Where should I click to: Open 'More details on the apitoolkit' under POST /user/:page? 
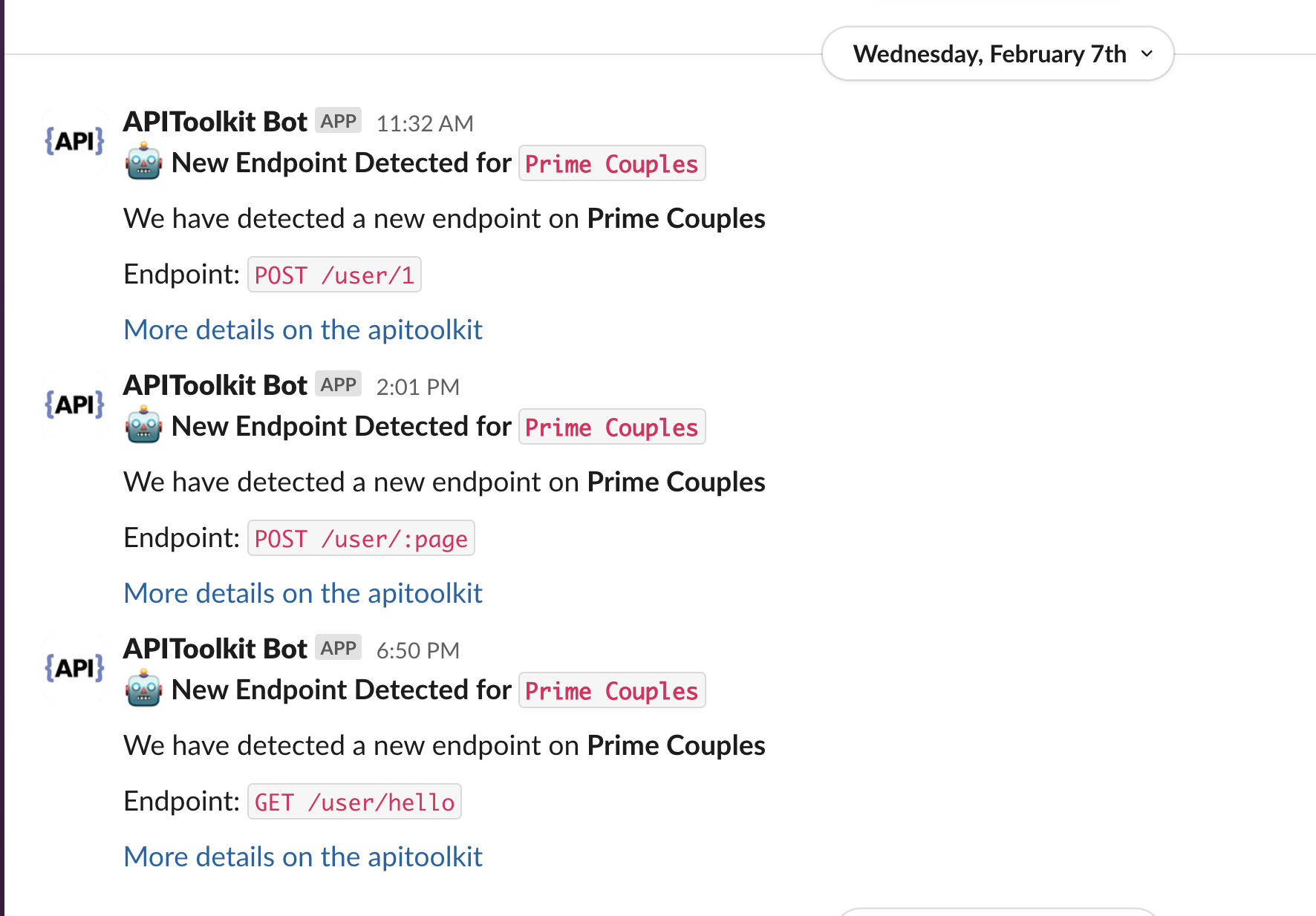pos(303,593)
